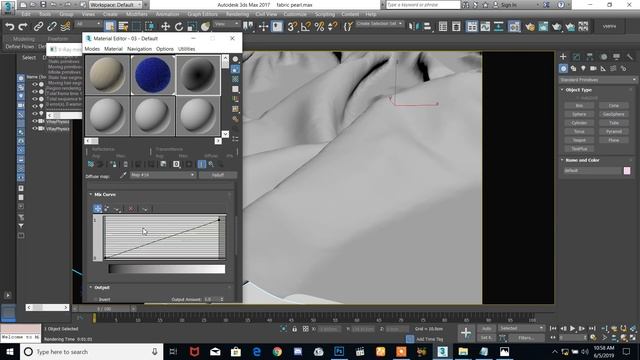Open Utilities menu in Material Editor
Viewport: 640px width, 360px height.
coord(187,49)
